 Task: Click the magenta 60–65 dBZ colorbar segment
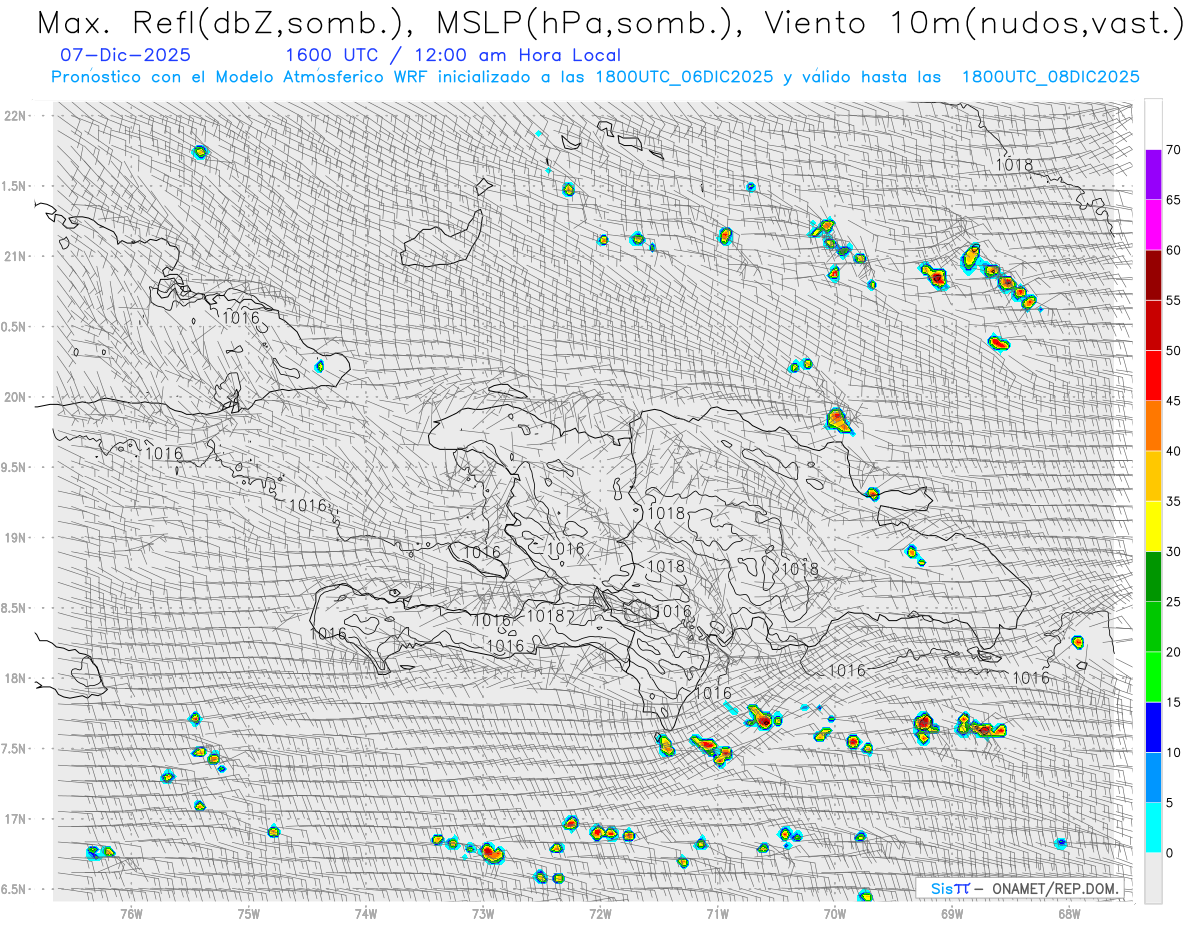point(1153,225)
